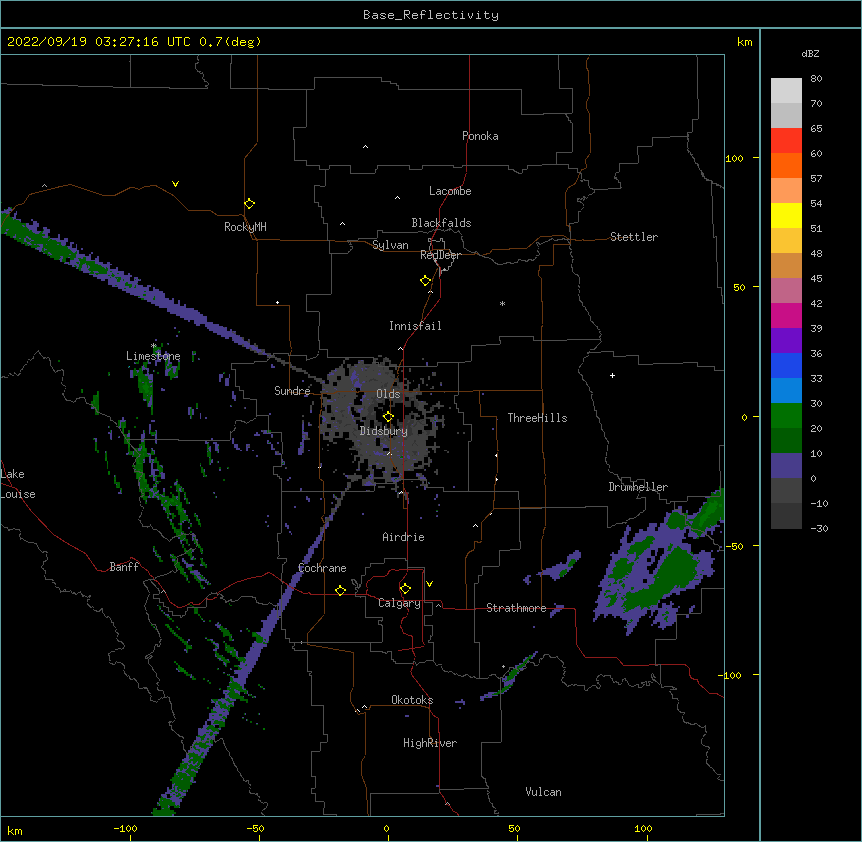Select the yellow diamond marker below RedDeer

pos(425,281)
